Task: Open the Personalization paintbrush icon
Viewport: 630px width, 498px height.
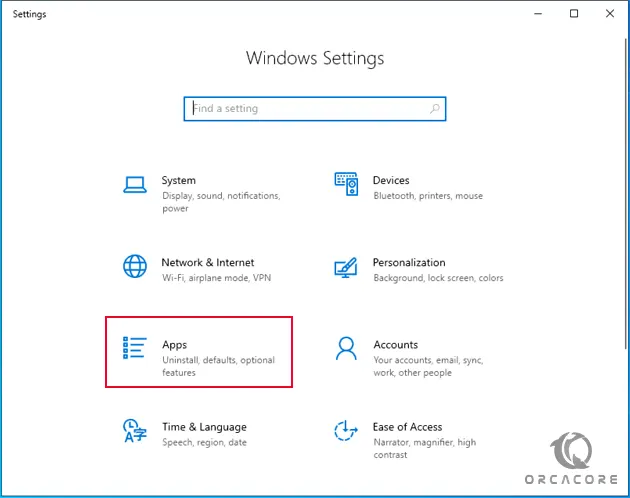Action: 346,267
